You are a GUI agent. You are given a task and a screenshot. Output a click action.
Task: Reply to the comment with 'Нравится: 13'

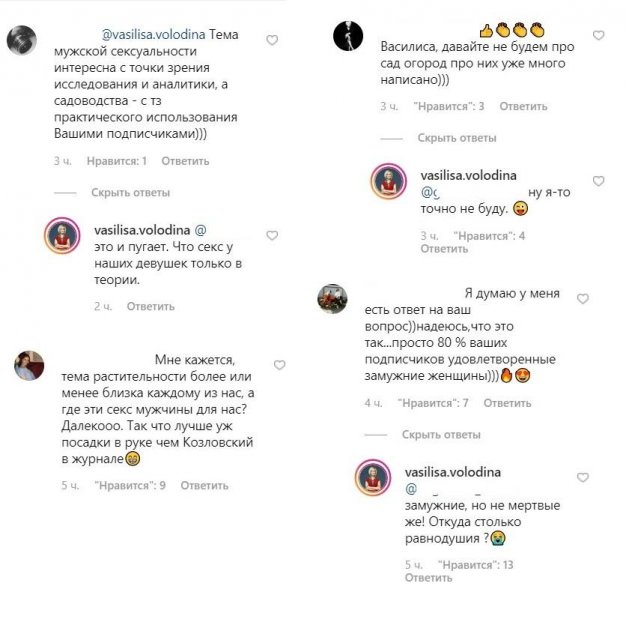point(428,578)
